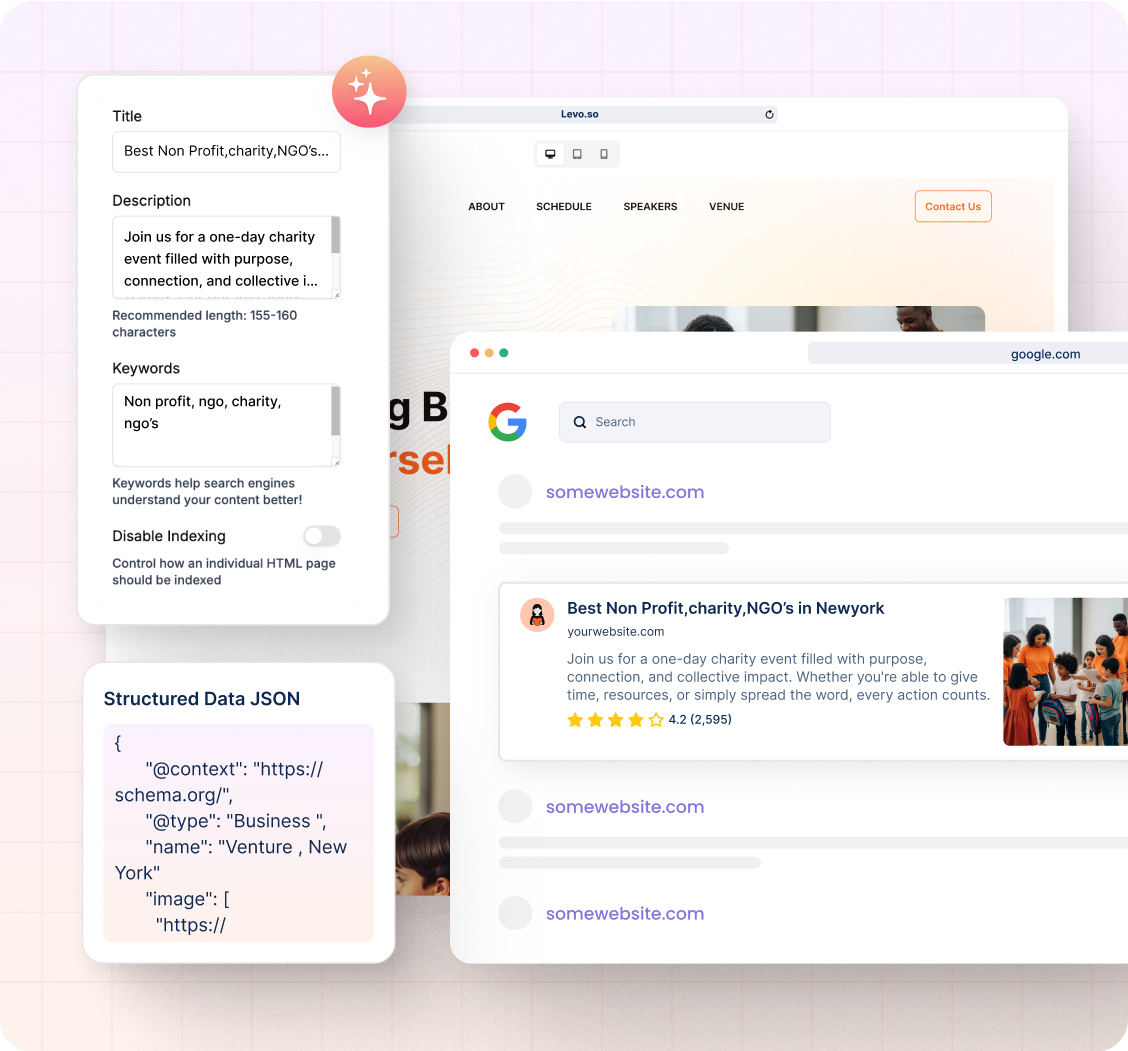Open the ABOUT nav item

(486, 207)
